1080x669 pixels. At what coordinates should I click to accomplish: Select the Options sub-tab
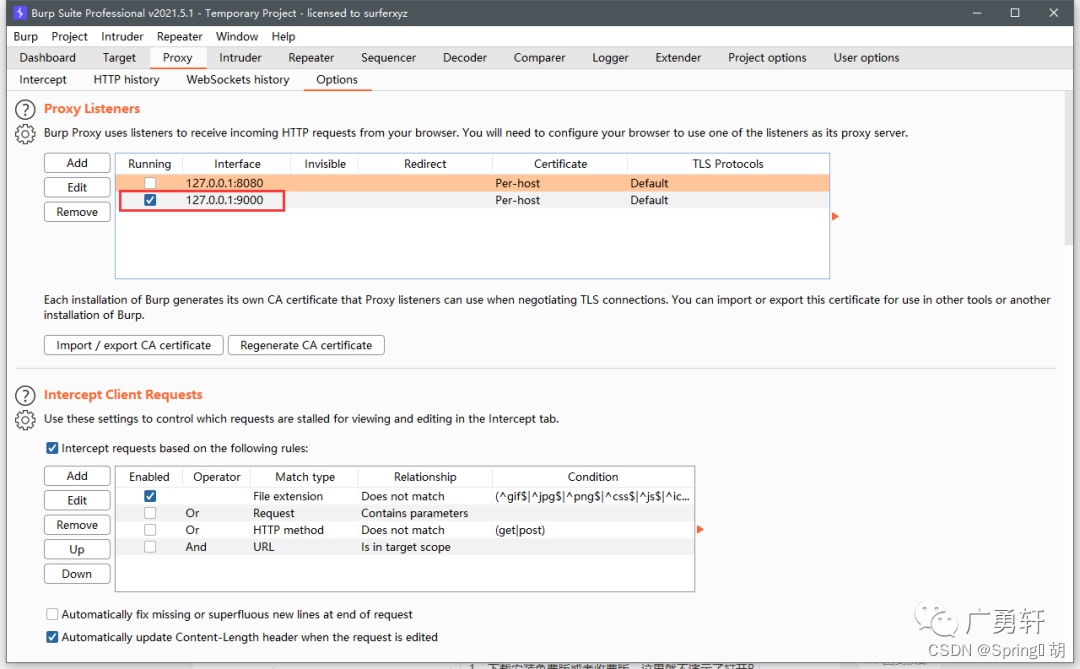(x=337, y=80)
